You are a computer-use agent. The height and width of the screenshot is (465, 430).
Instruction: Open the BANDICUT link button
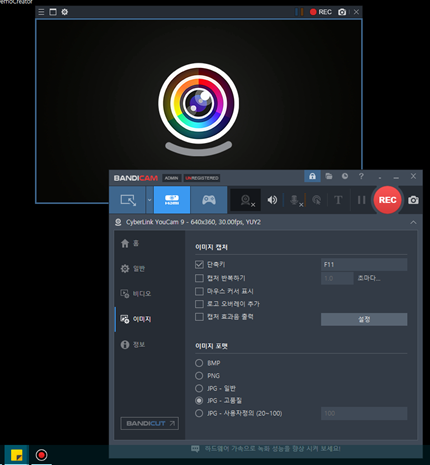click(149, 423)
